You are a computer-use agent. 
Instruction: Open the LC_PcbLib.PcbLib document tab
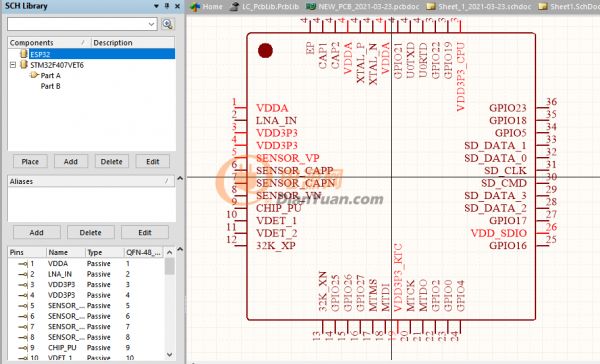tap(265, 7)
